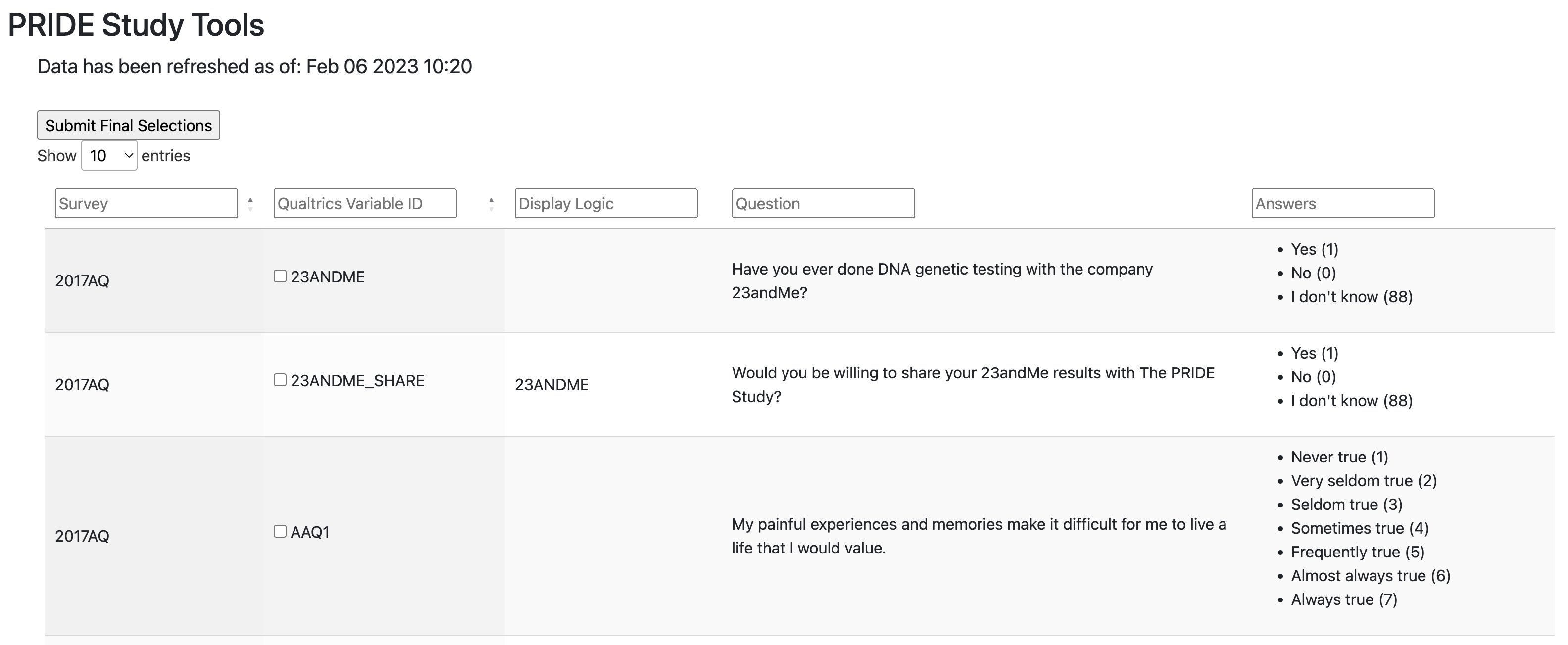
Task: Click the data refreshed timestamp text
Action: [254, 66]
